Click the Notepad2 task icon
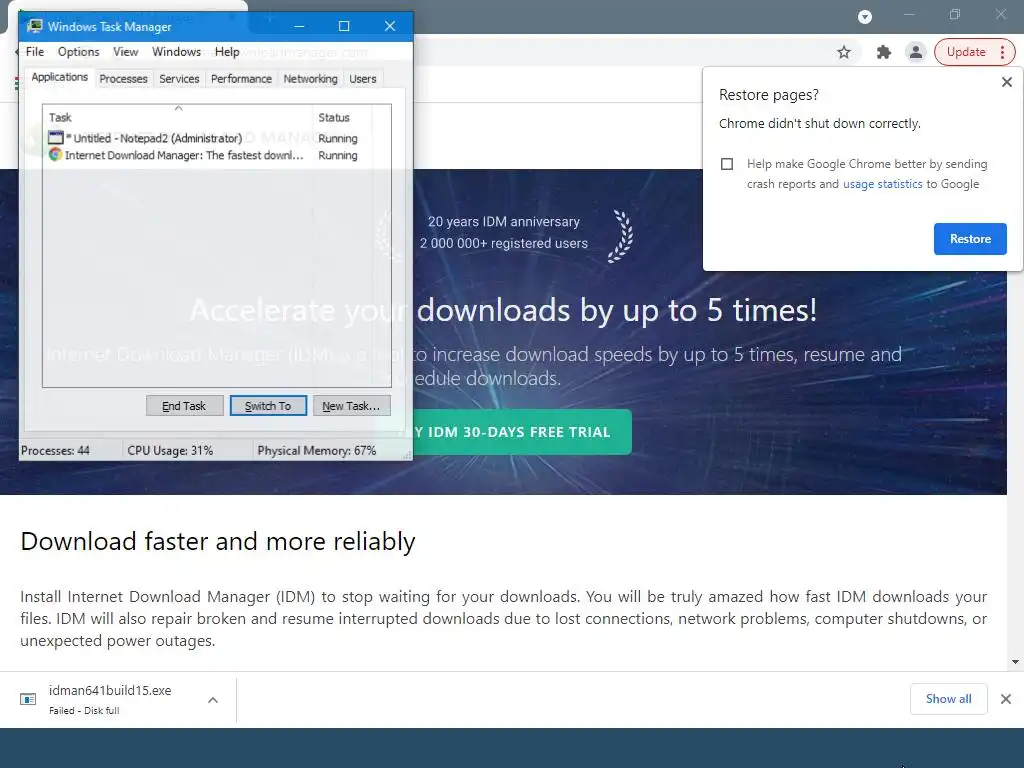 (x=56, y=138)
